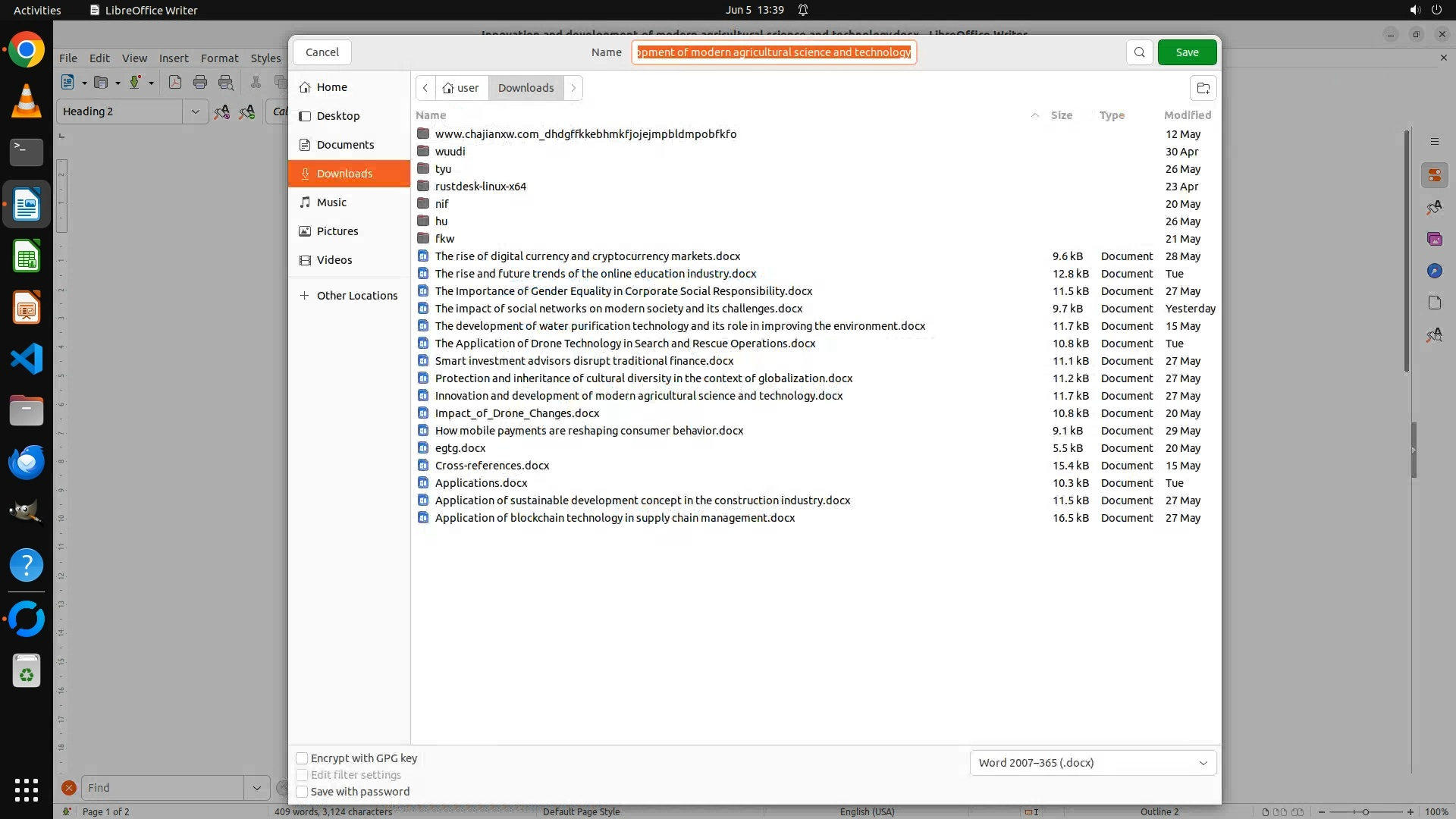The height and width of the screenshot is (819, 1456).
Task: Enable Encrypt with GPG key checkbox
Action: [302, 758]
